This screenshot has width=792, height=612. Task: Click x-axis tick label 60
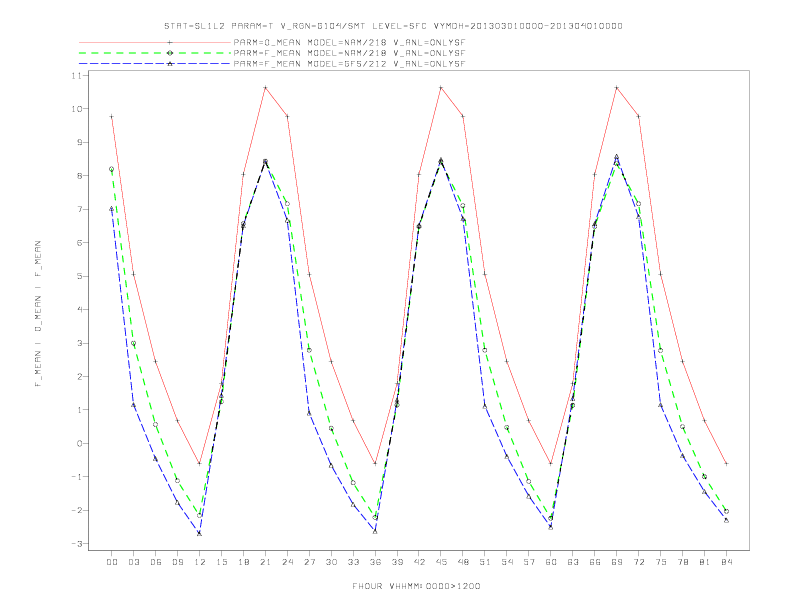pos(551,562)
